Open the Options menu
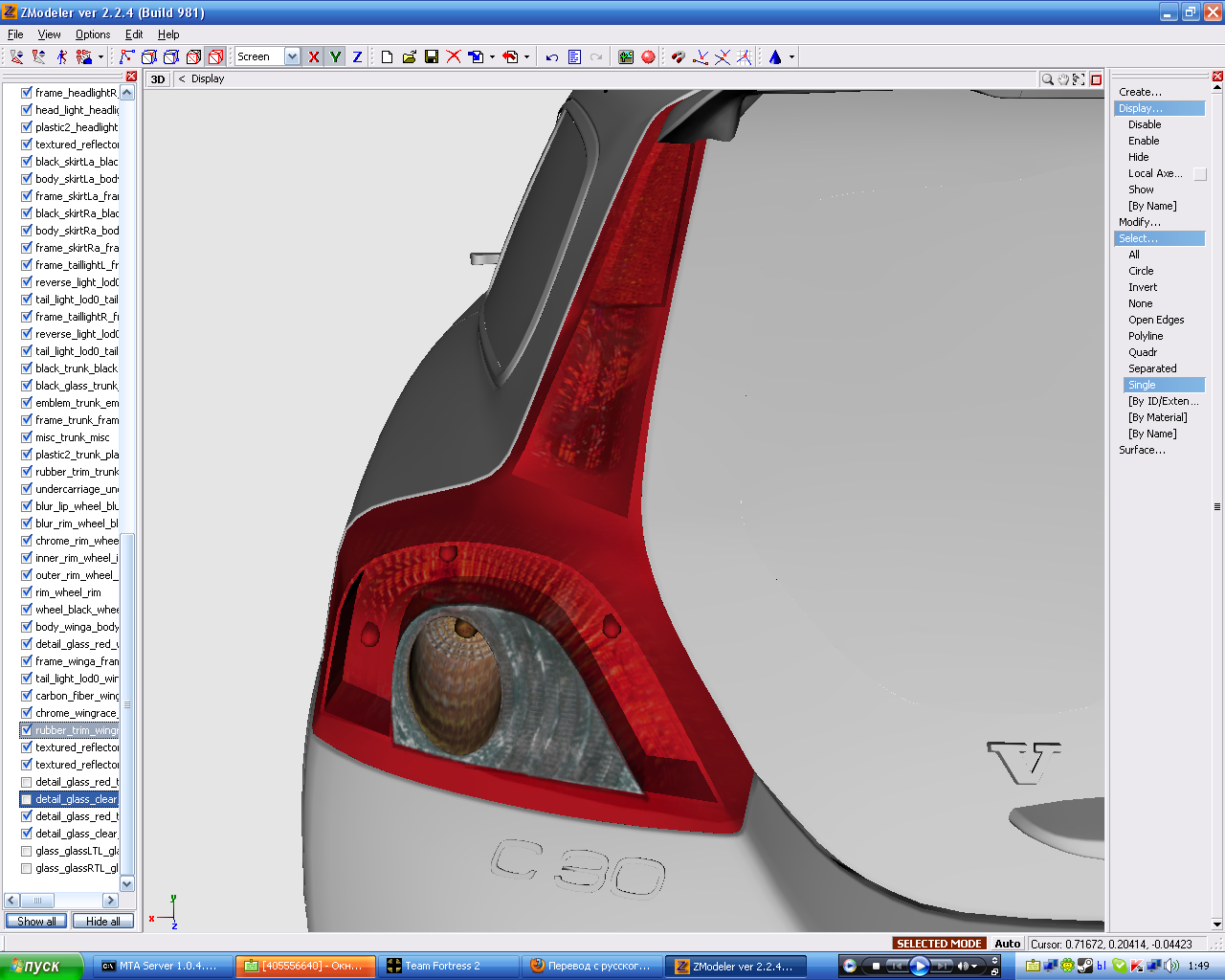This screenshot has height=980, width=1225. click(93, 34)
